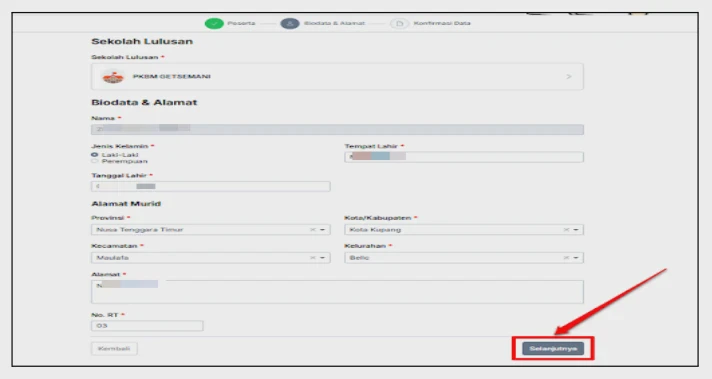Go to the Konfirmasi Data step label

point(442,23)
